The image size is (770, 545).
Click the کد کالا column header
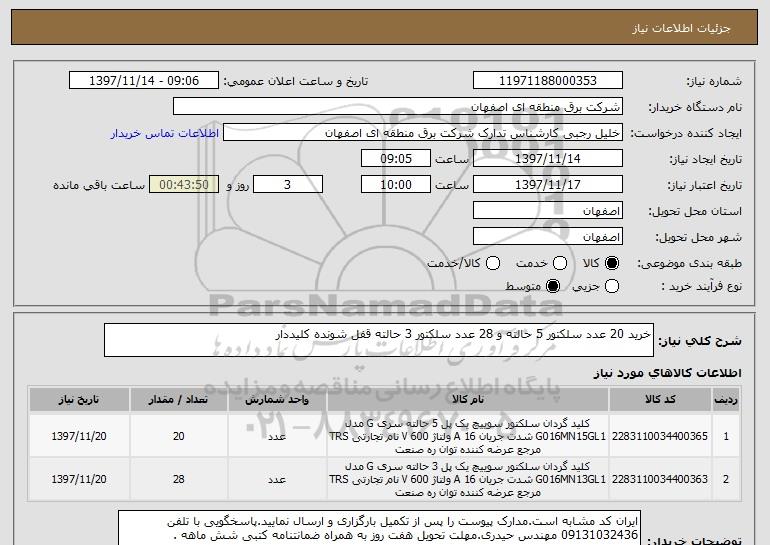660,400
